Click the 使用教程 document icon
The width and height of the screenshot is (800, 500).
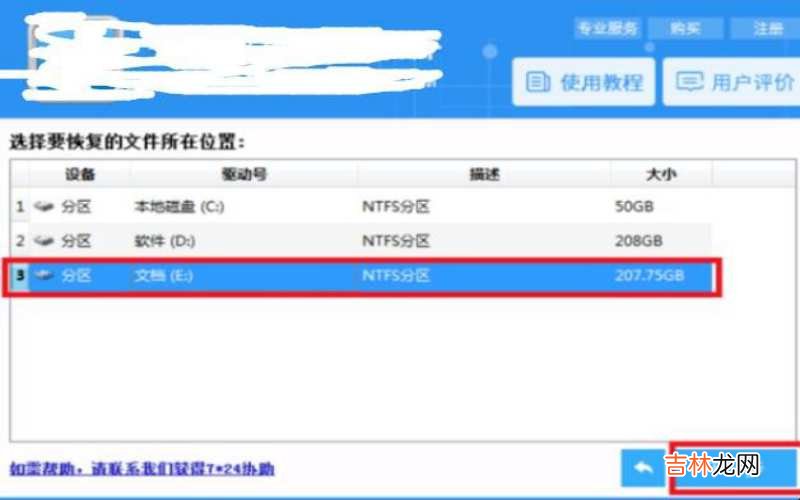[x=538, y=82]
